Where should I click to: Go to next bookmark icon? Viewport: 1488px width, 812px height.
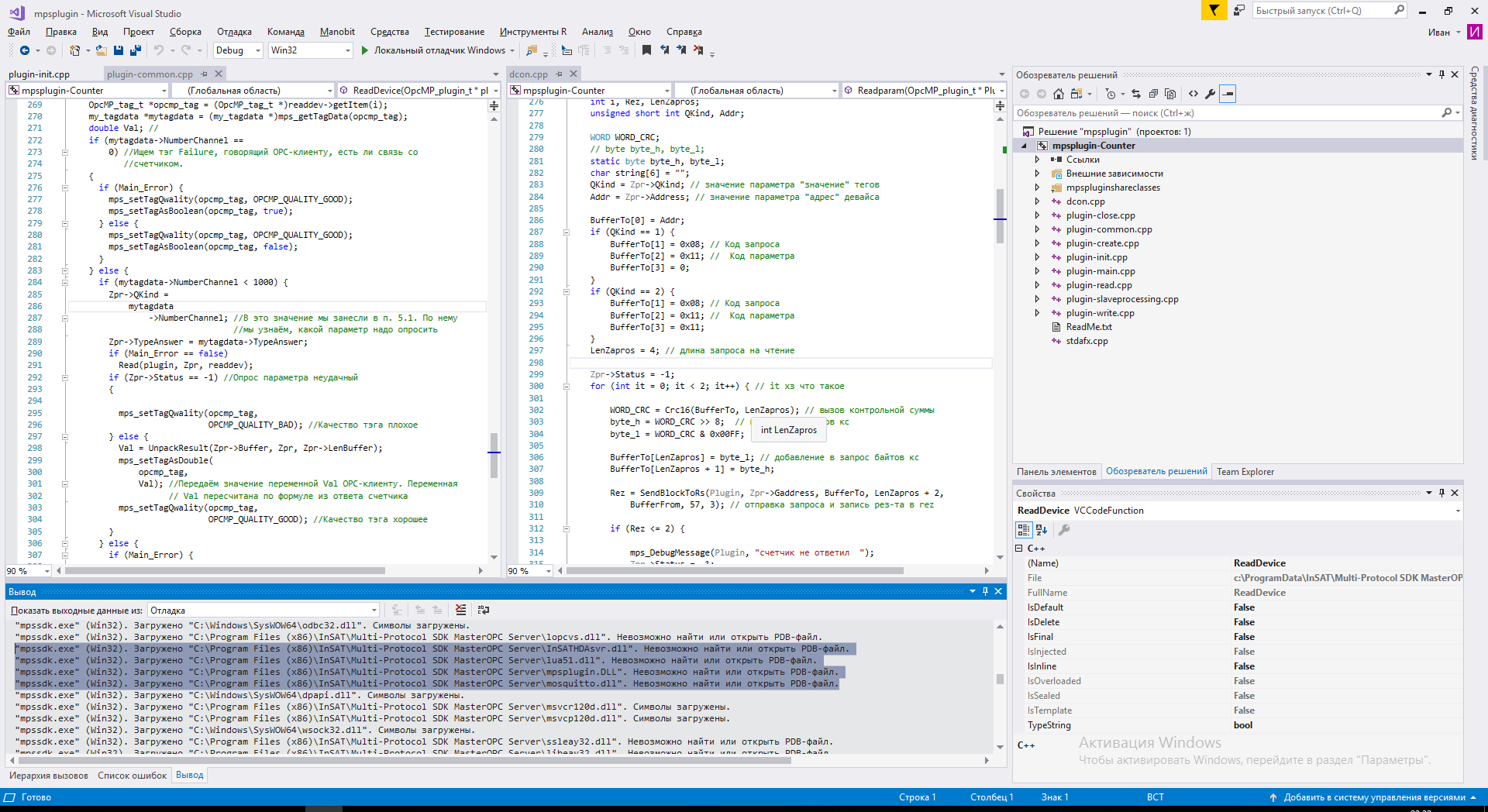[681, 50]
